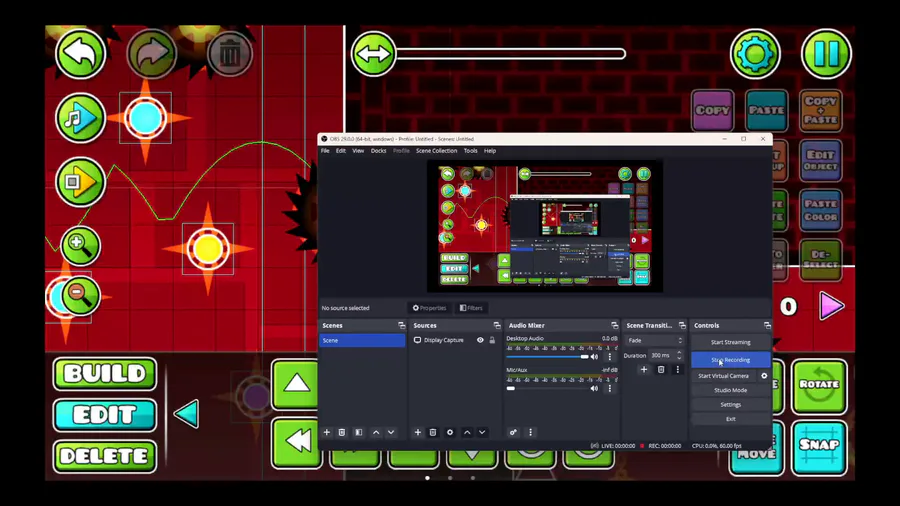Go to previous tab with the teal triangle
The image size is (900, 506).
tap(187, 414)
